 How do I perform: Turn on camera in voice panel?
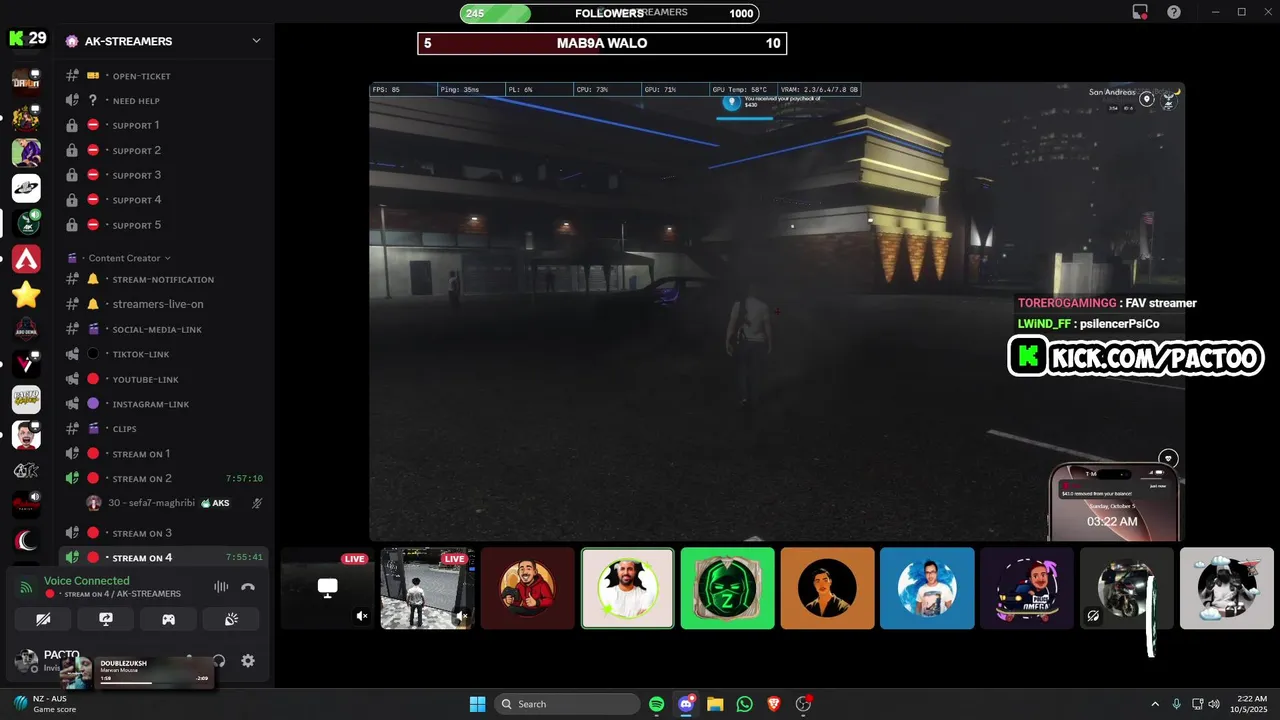click(43, 620)
